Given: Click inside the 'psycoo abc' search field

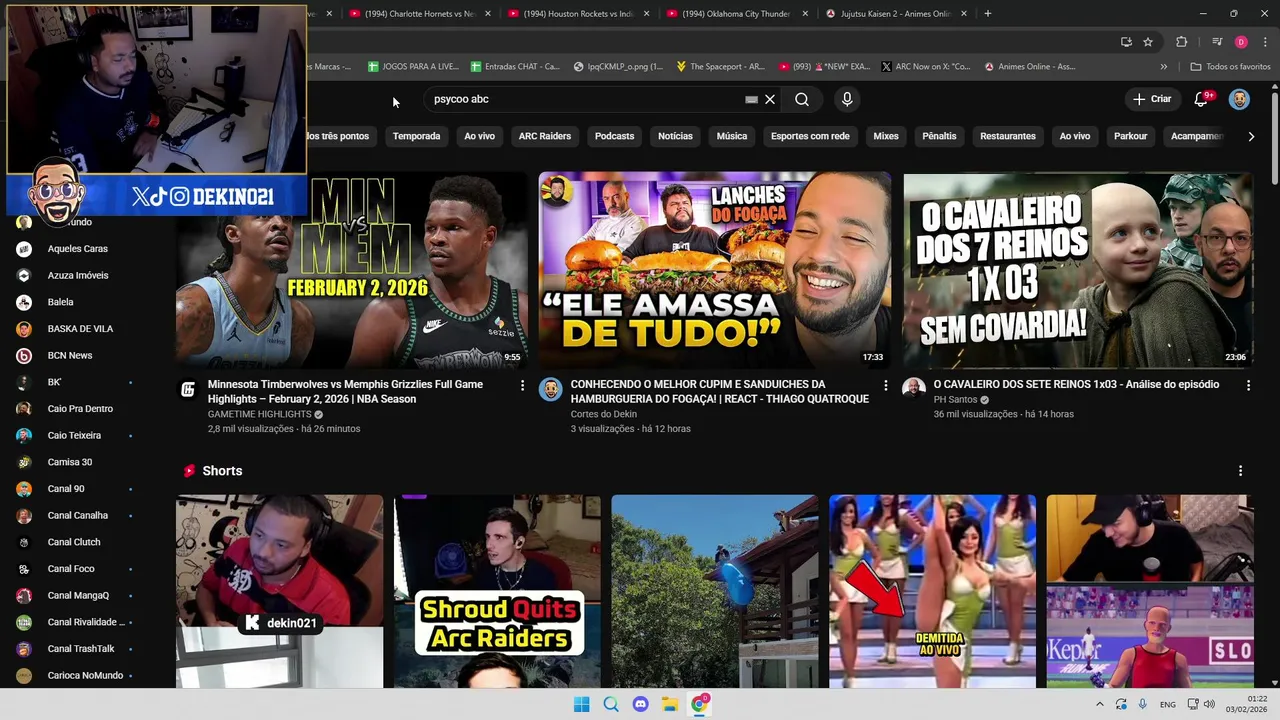Looking at the screenshot, I should coord(585,99).
